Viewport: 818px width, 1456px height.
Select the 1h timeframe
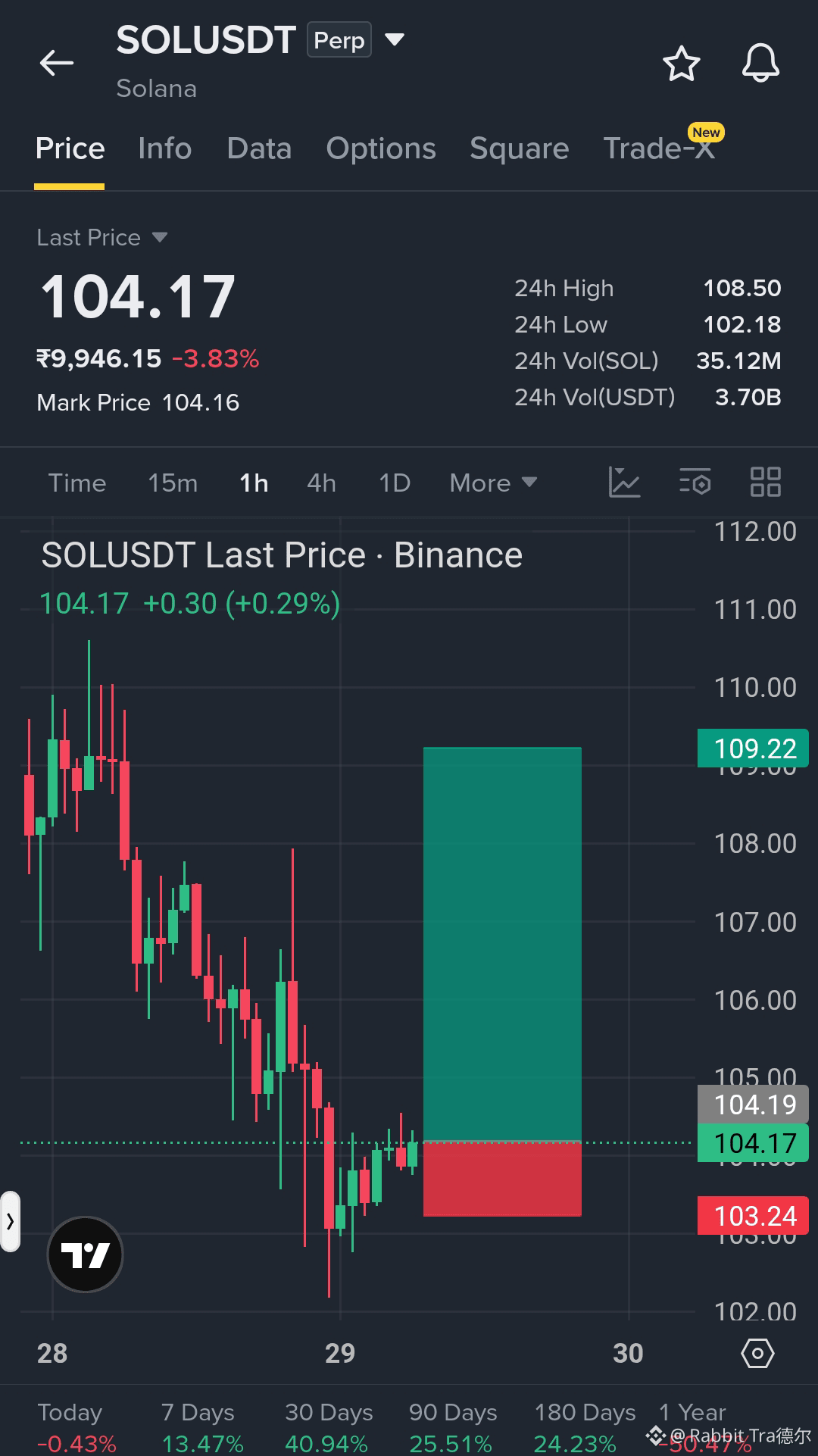(x=254, y=483)
